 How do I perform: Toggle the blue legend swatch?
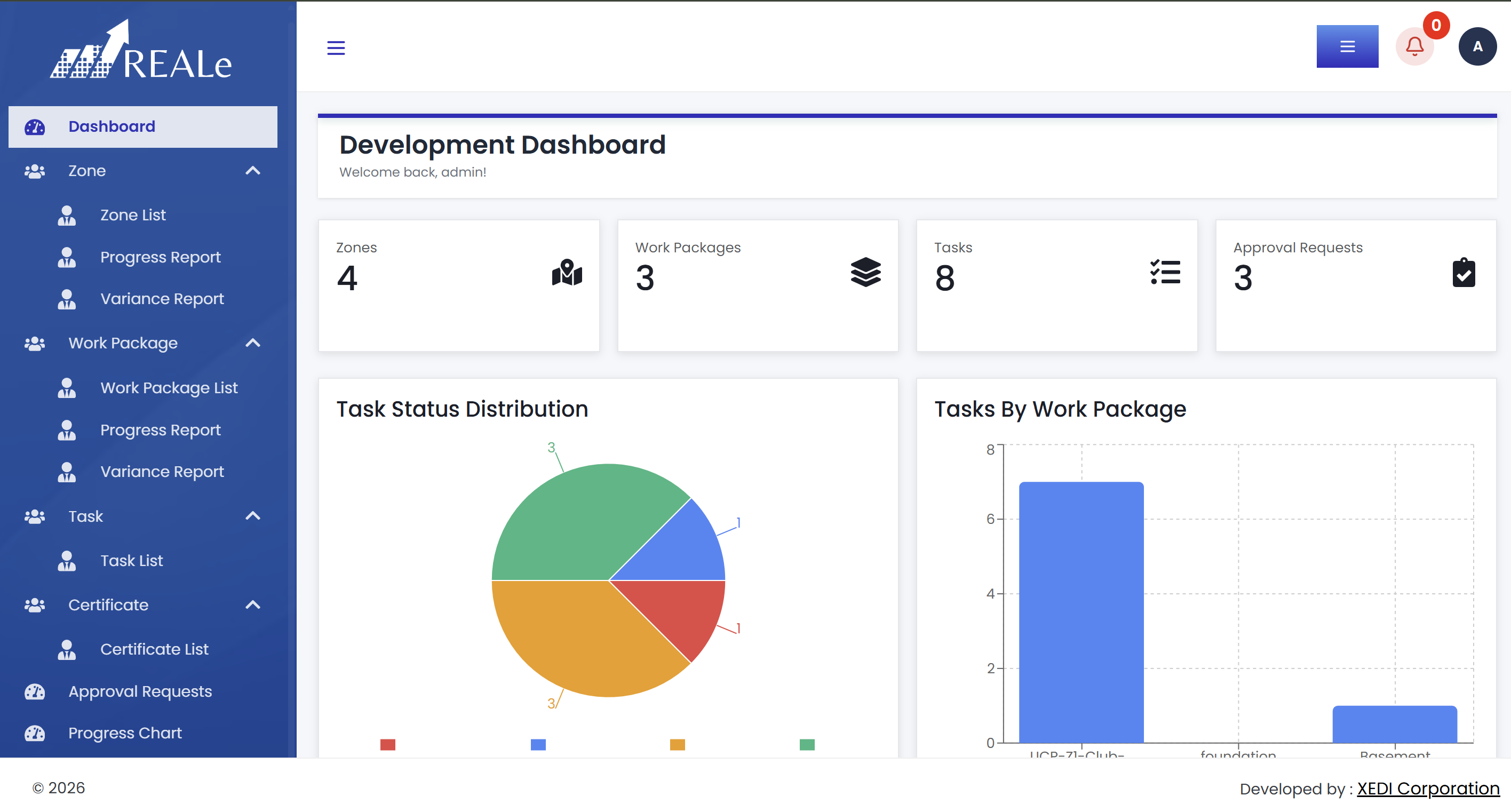(x=538, y=744)
